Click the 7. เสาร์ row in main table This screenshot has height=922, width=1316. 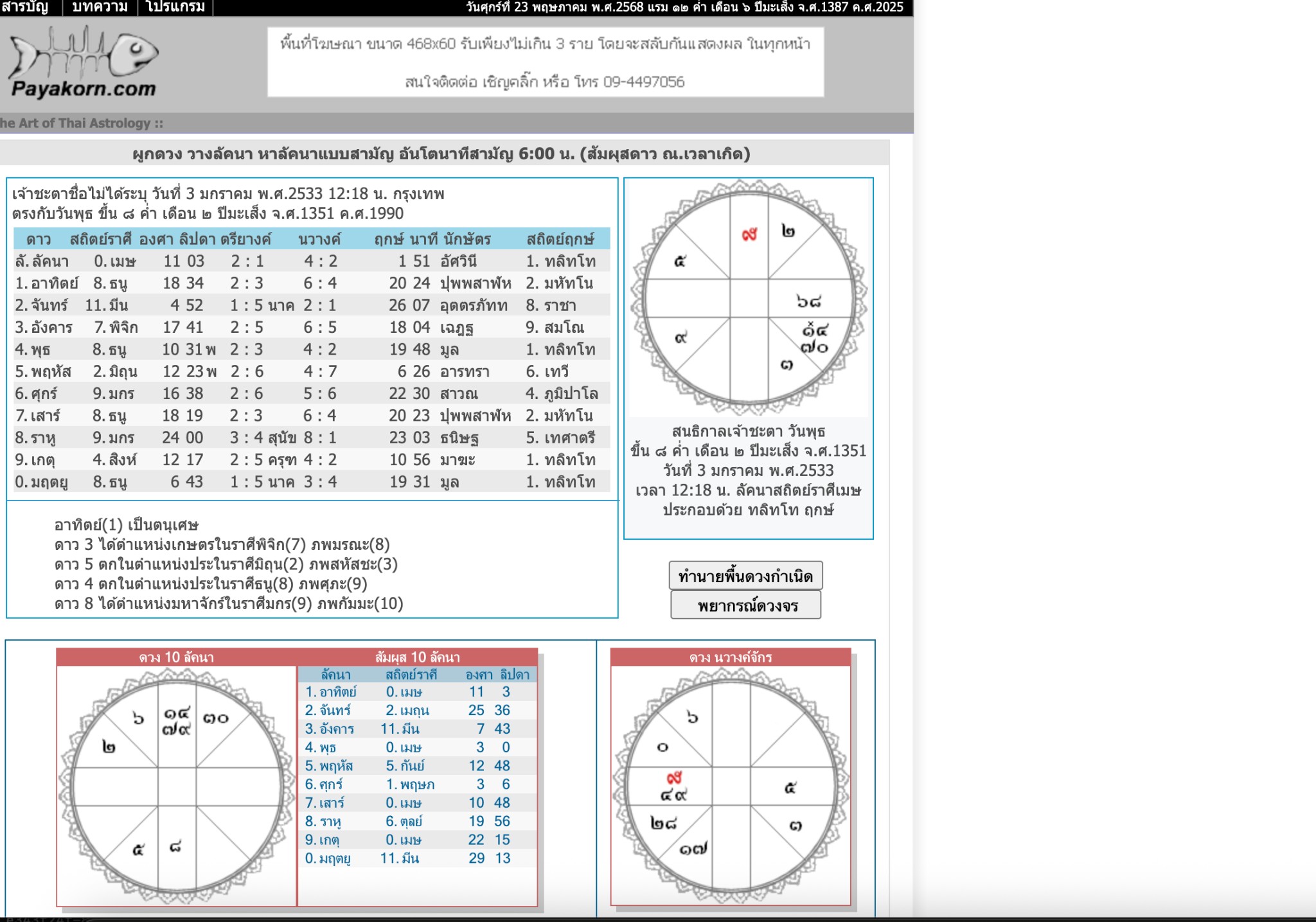312,416
